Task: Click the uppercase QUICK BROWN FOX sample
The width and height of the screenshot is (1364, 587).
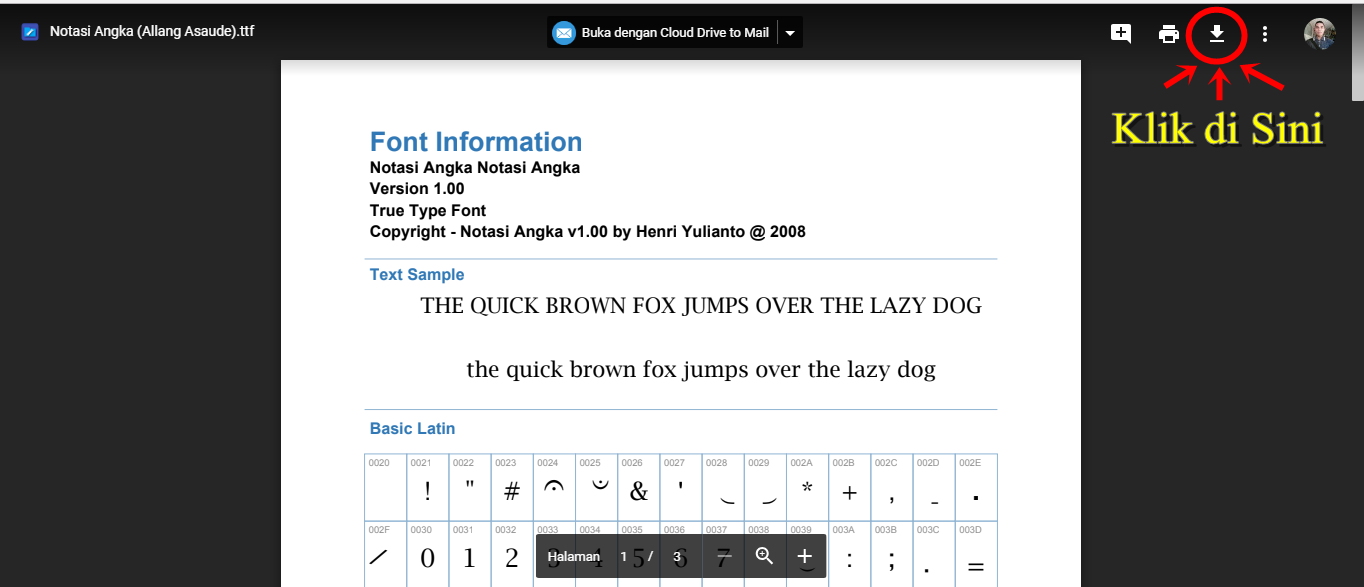Action: point(701,306)
